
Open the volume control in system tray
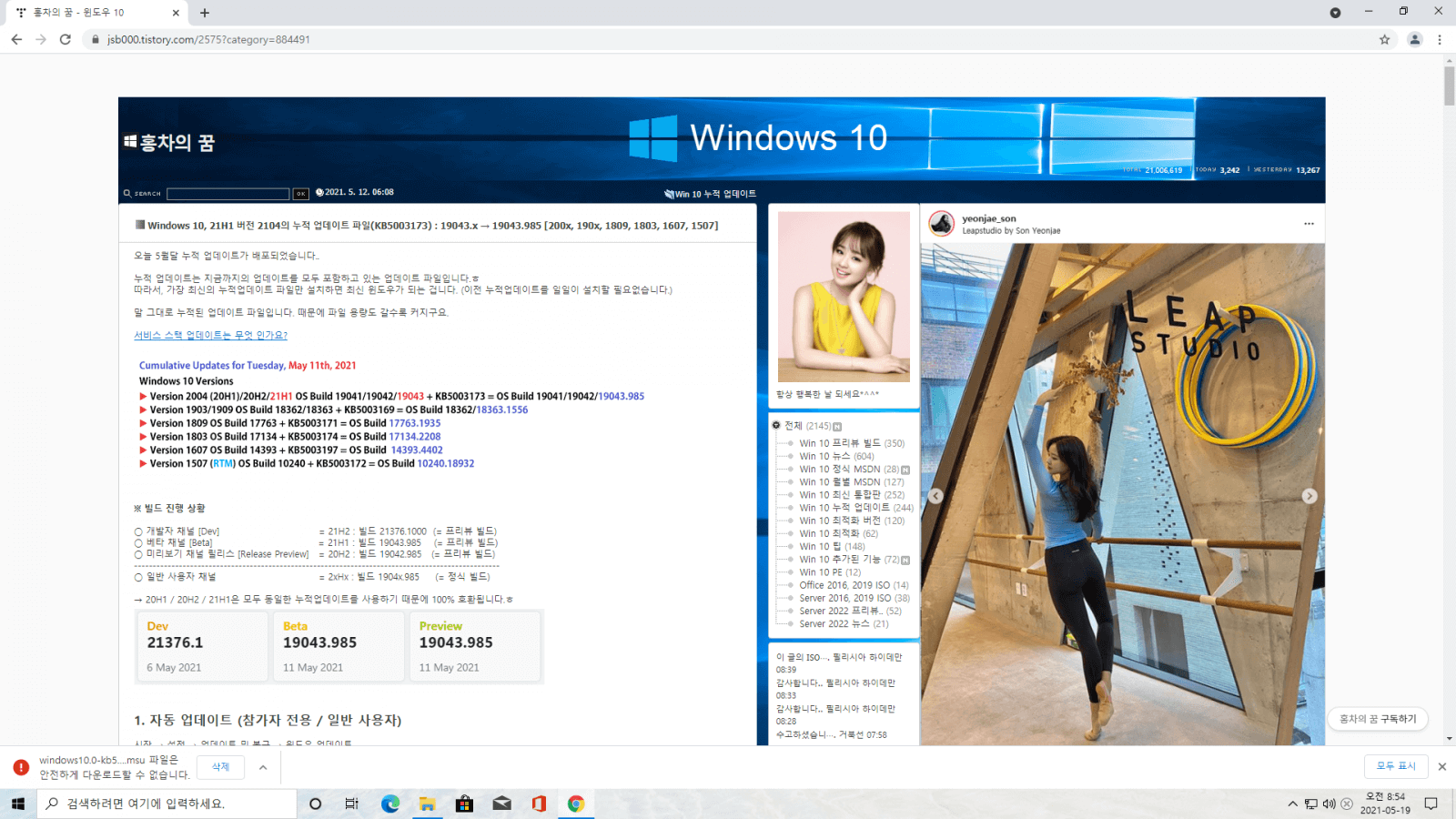[x=1329, y=804]
